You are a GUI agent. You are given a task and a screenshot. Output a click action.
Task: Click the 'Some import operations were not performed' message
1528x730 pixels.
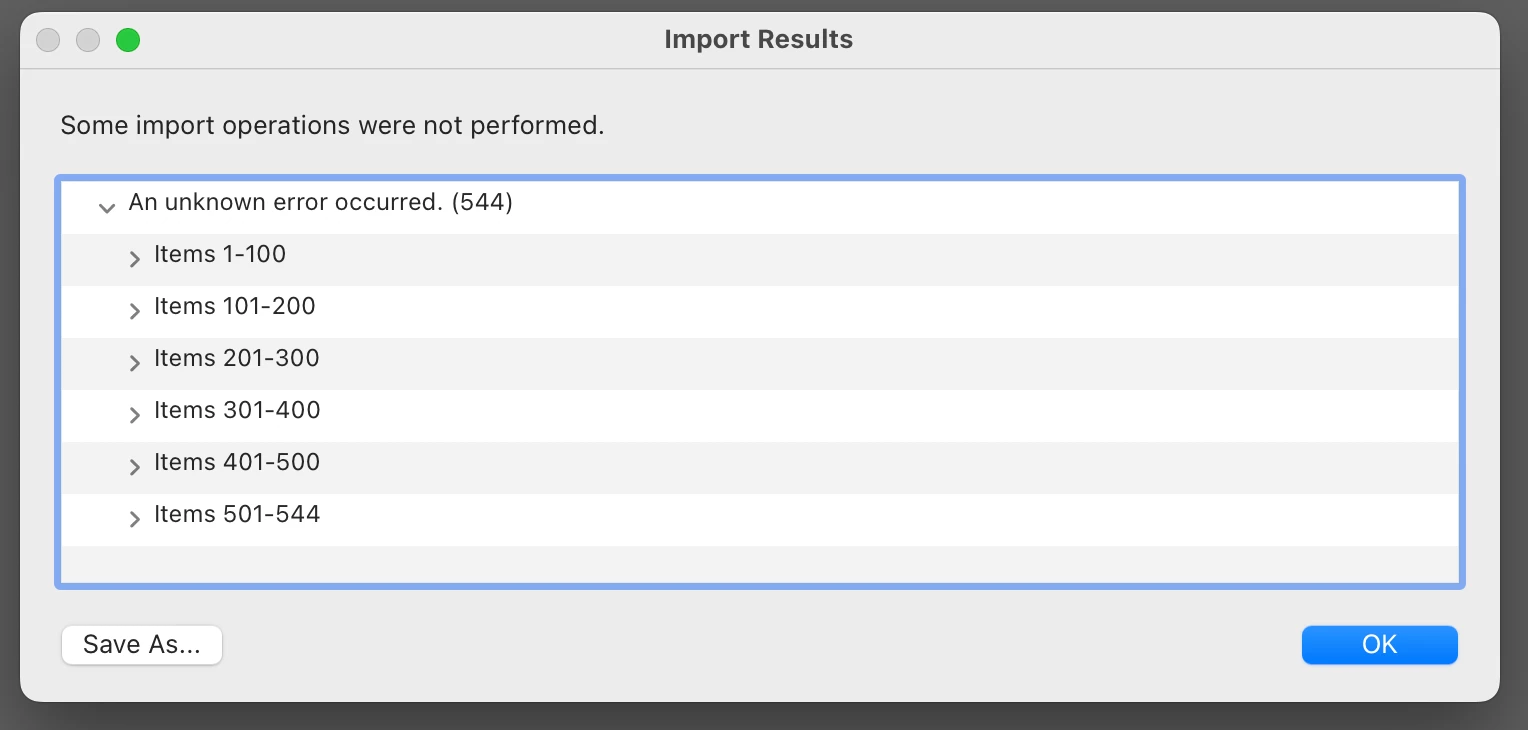click(x=332, y=127)
